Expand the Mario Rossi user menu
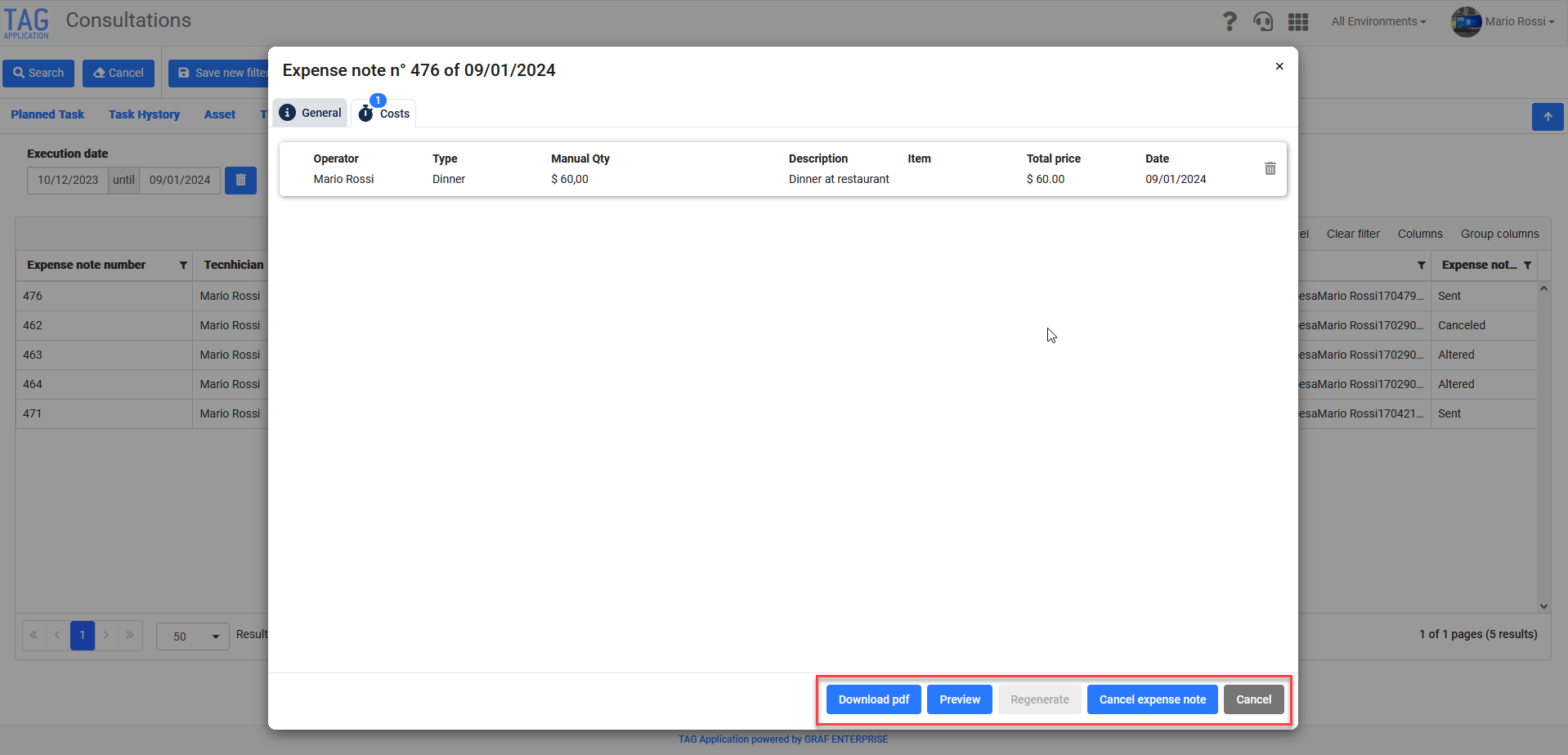 coord(1503,21)
